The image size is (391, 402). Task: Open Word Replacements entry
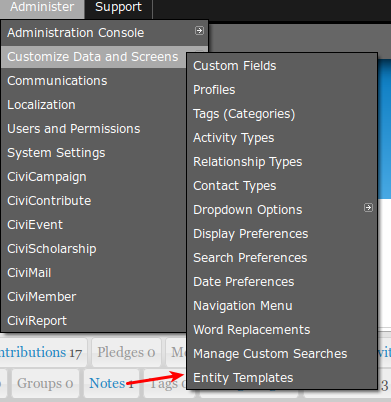[x=282, y=330]
